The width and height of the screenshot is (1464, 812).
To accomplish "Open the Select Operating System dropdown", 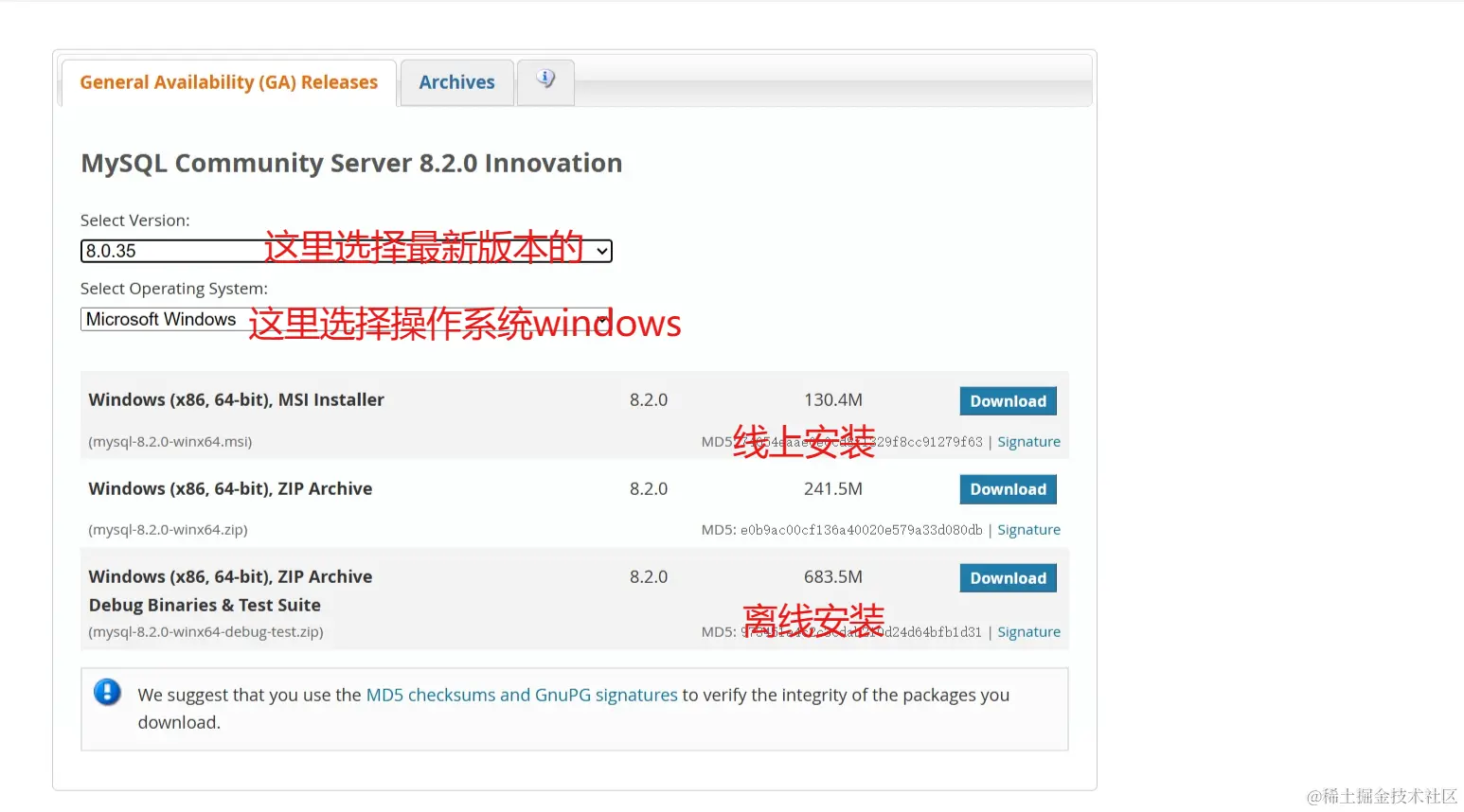I will pos(346,319).
